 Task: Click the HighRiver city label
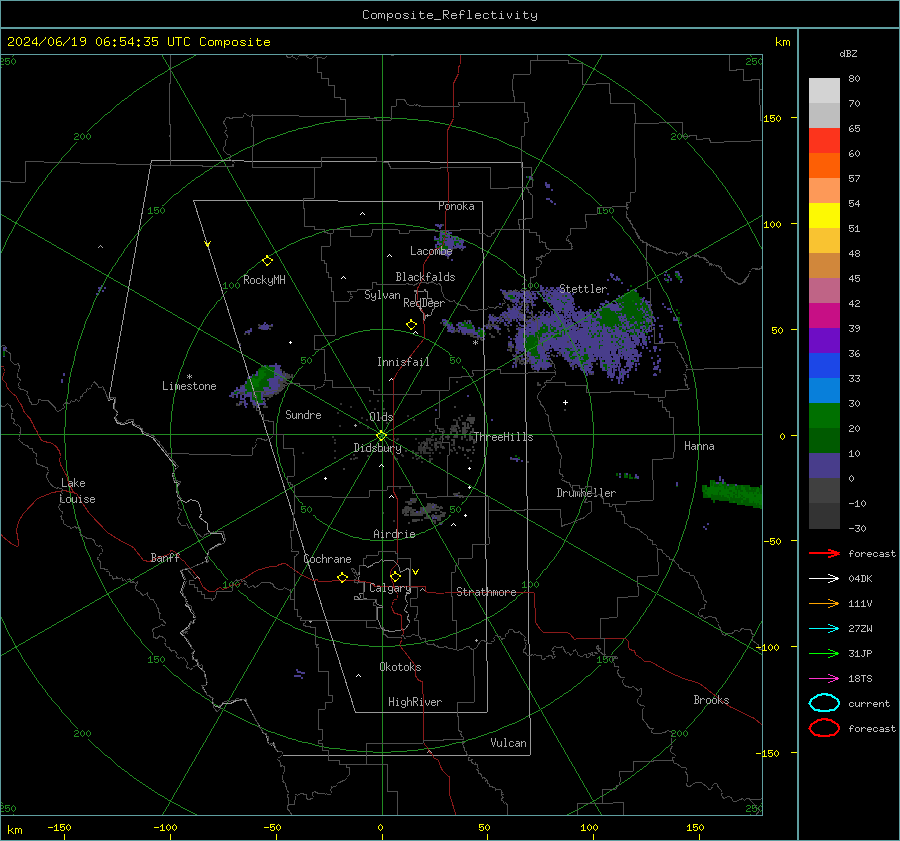415,702
